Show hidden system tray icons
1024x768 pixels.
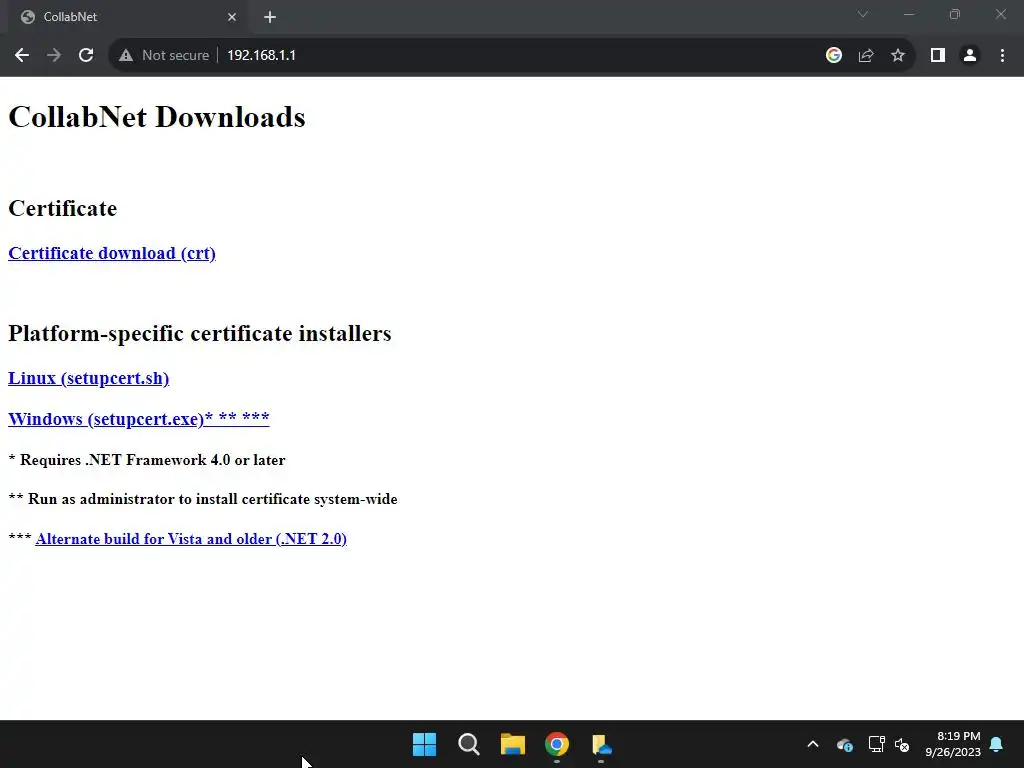point(812,744)
